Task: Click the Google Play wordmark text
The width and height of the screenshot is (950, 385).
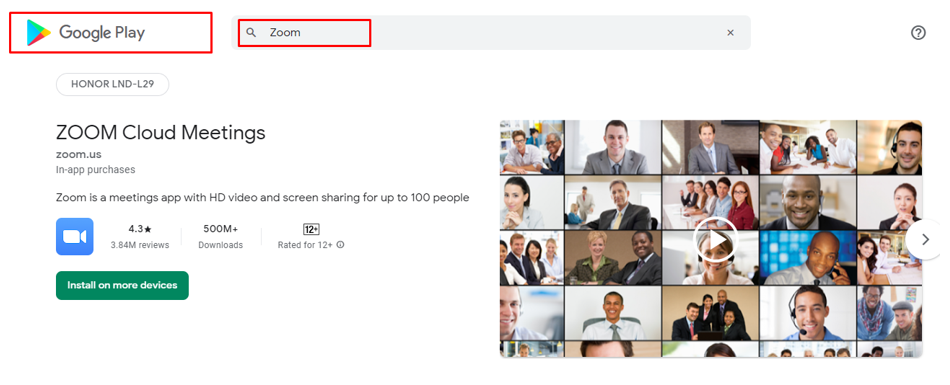Action: (x=102, y=33)
